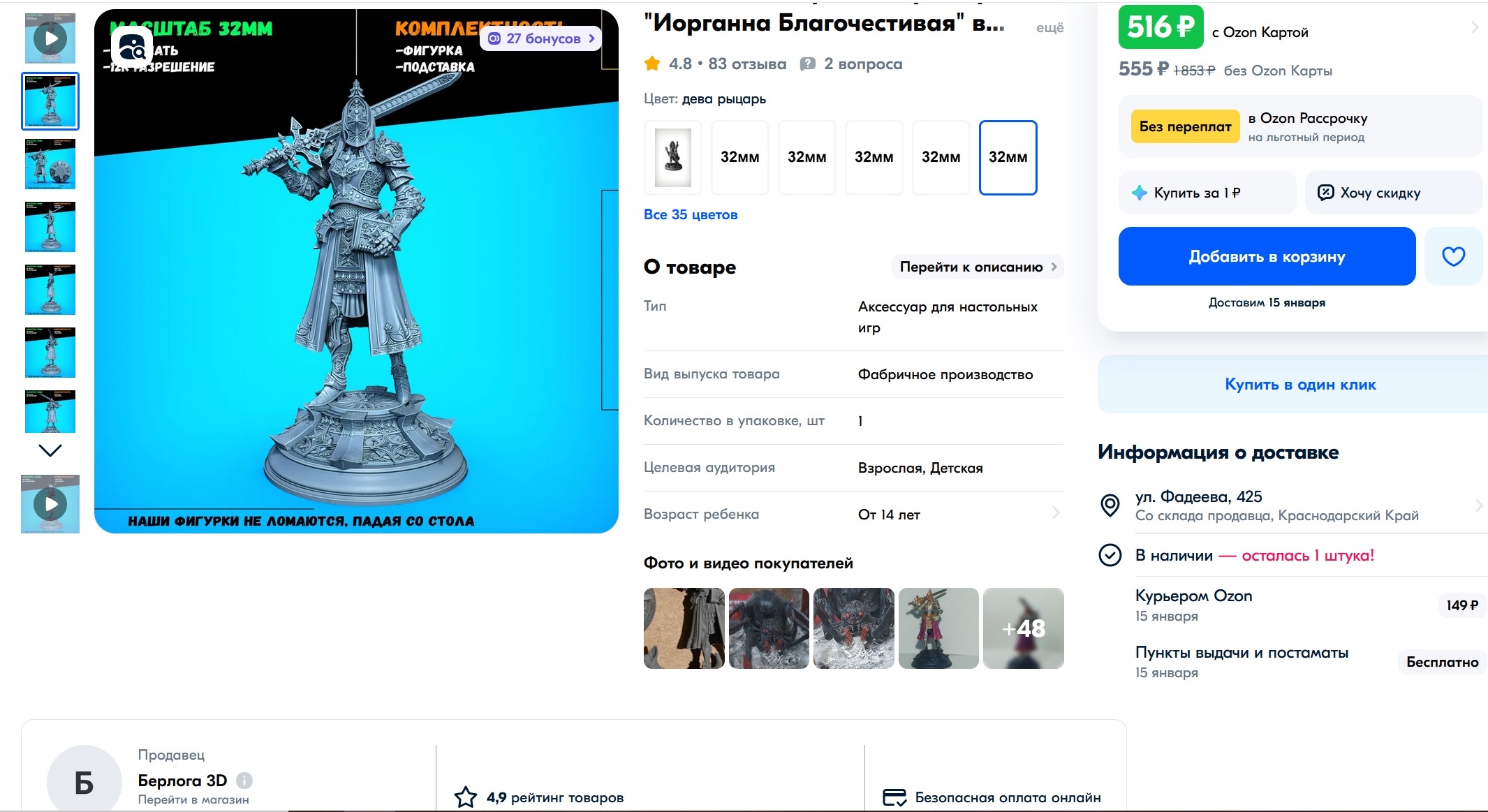The height and width of the screenshot is (812, 1488).
Task: Click Купить в один клик button
Action: (x=1300, y=384)
